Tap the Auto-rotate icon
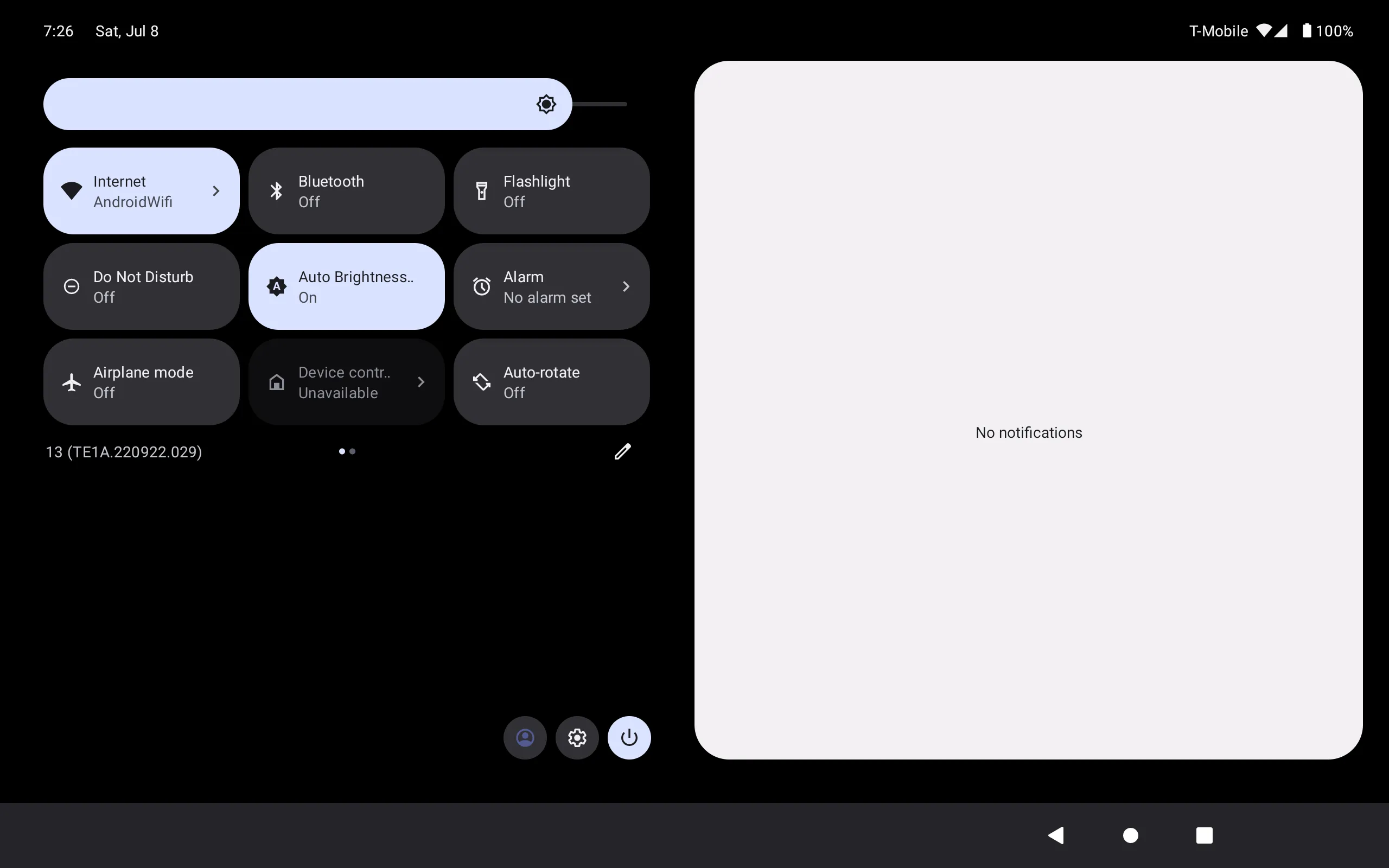Viewport: 1389px width, 868px height. pyautogui.click(x=481, y=381)
